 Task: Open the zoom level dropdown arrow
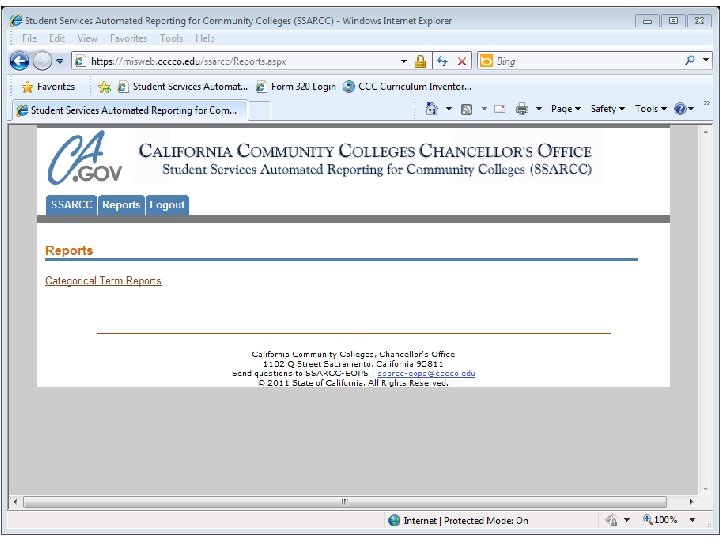tap(692, 520)
